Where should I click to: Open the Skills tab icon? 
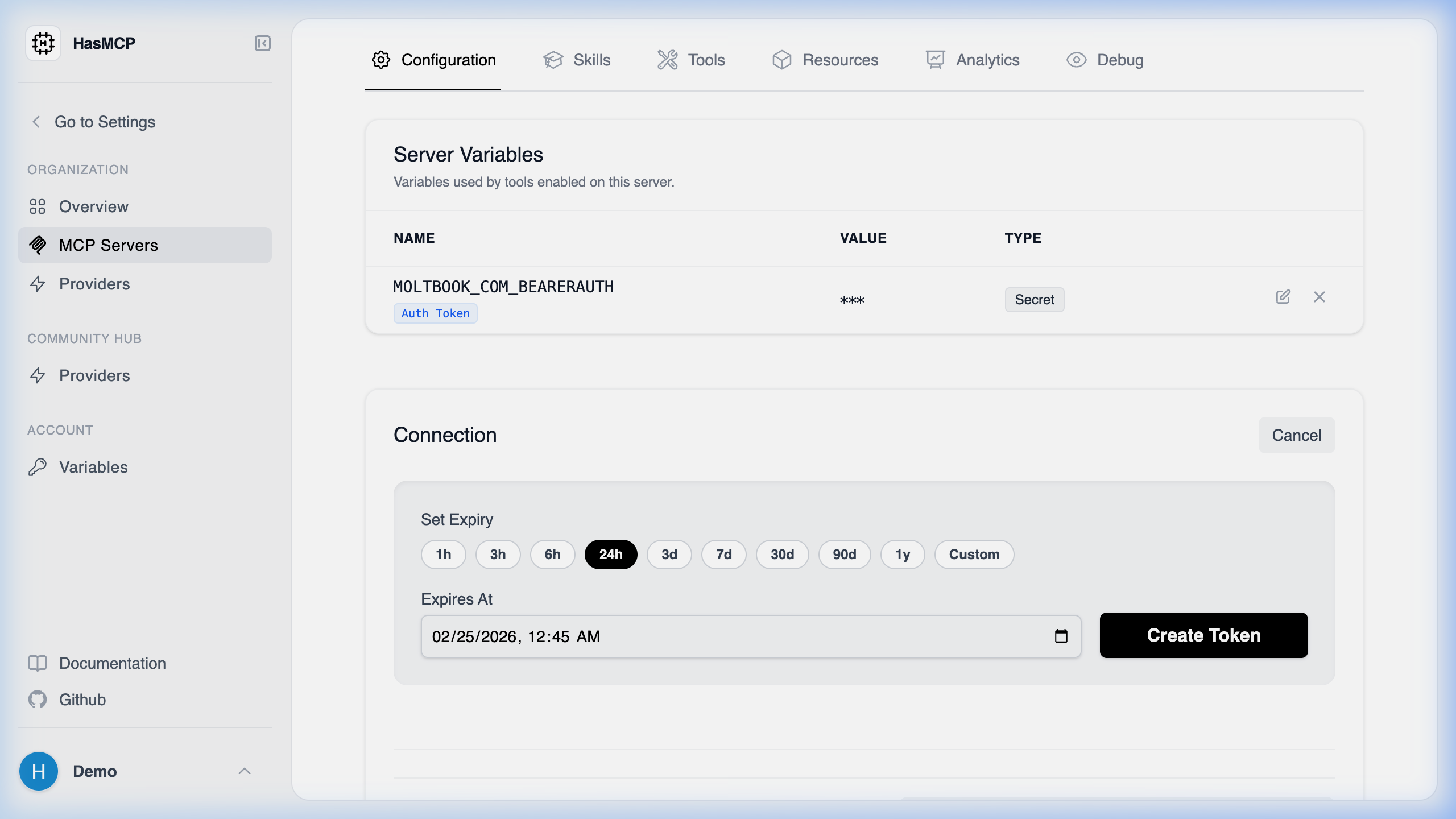(553, 60)
